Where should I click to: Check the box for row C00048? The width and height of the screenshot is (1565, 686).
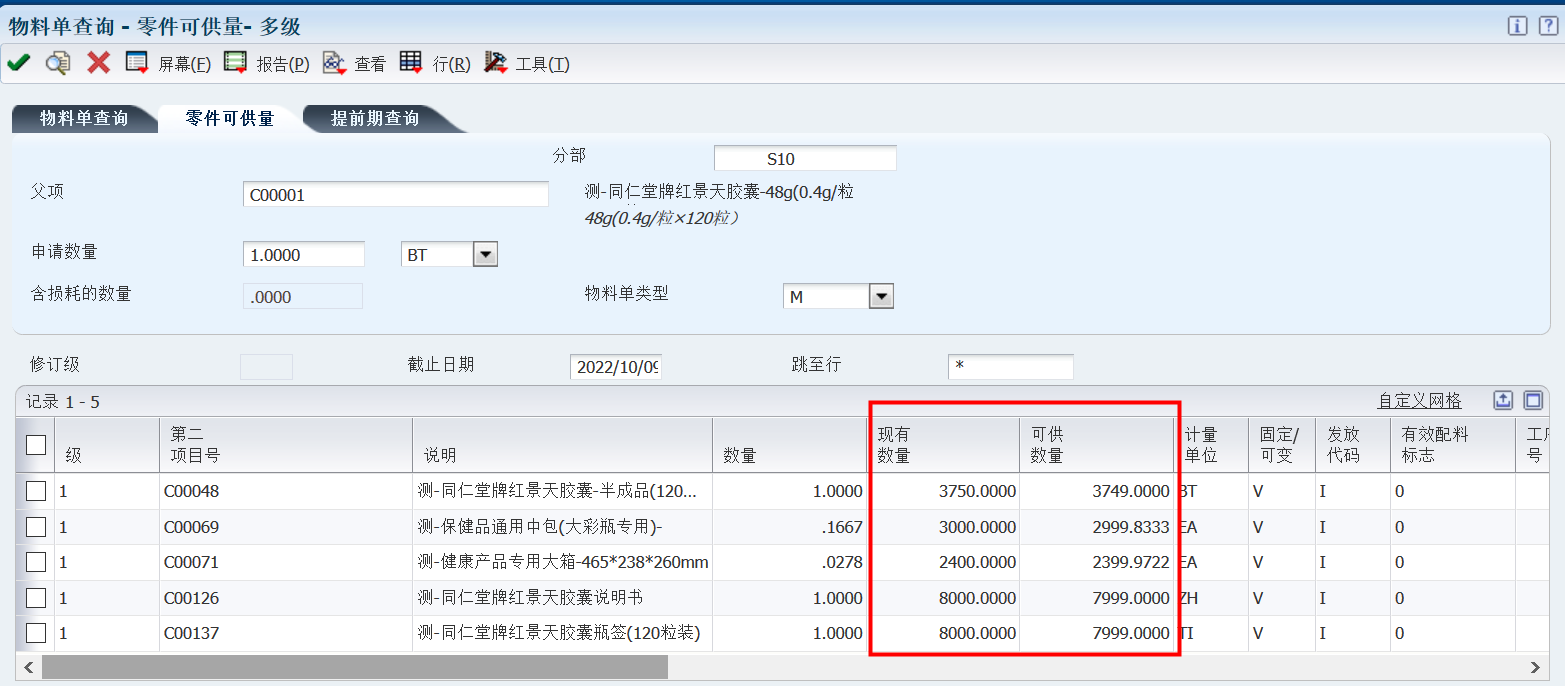(x=36, y=491)
